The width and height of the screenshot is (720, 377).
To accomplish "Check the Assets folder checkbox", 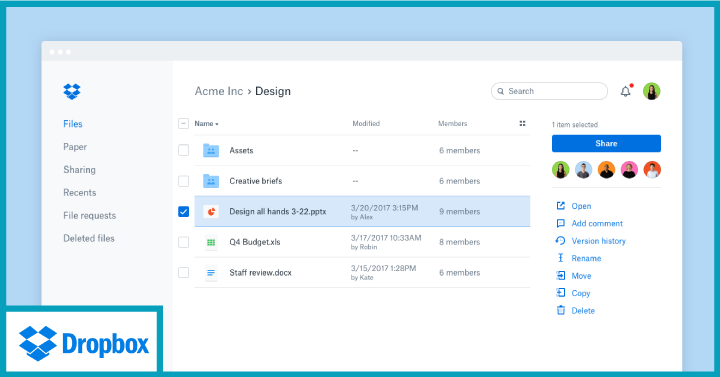I will (x=183, y=150).
